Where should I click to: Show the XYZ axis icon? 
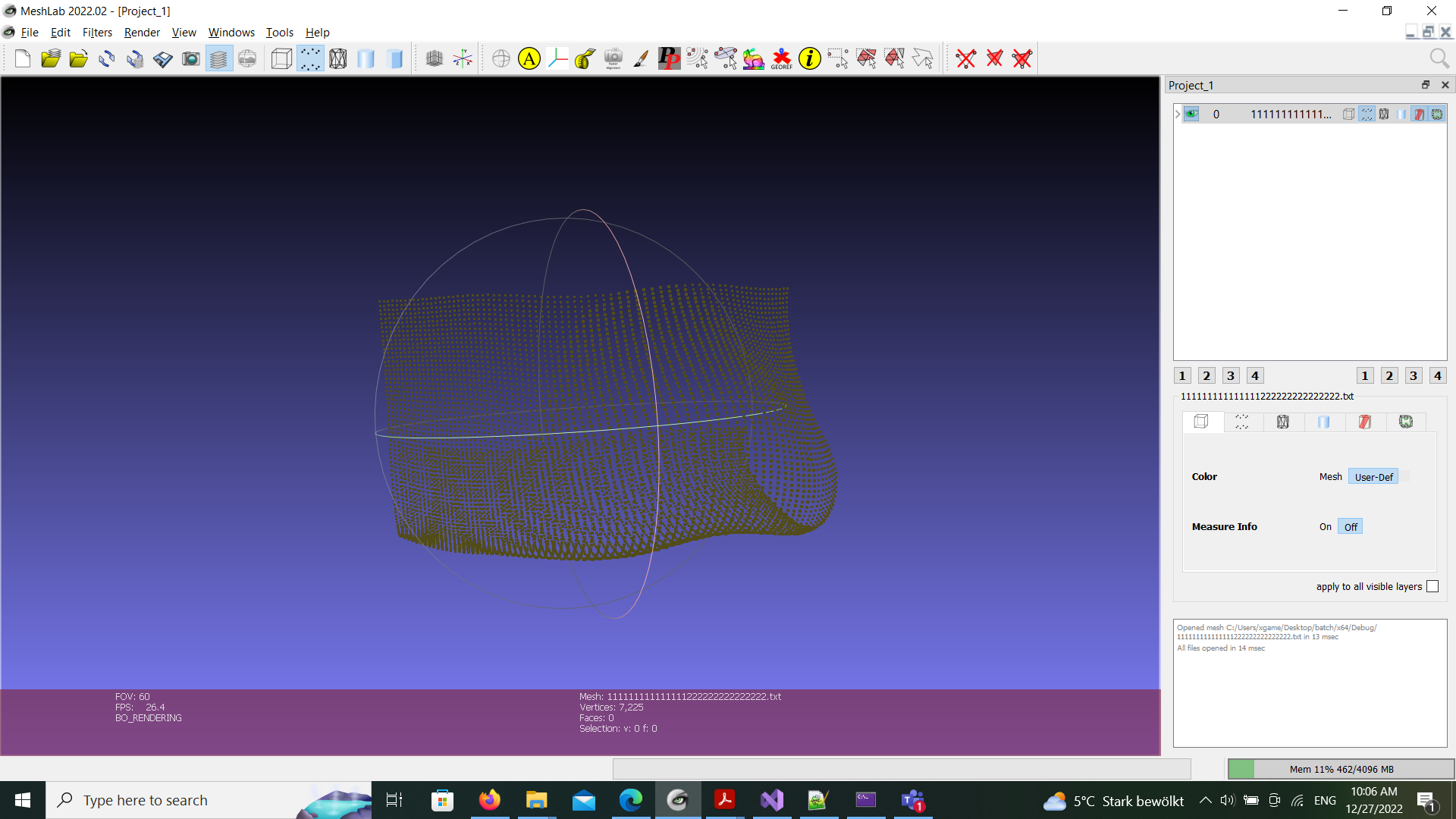463,58
